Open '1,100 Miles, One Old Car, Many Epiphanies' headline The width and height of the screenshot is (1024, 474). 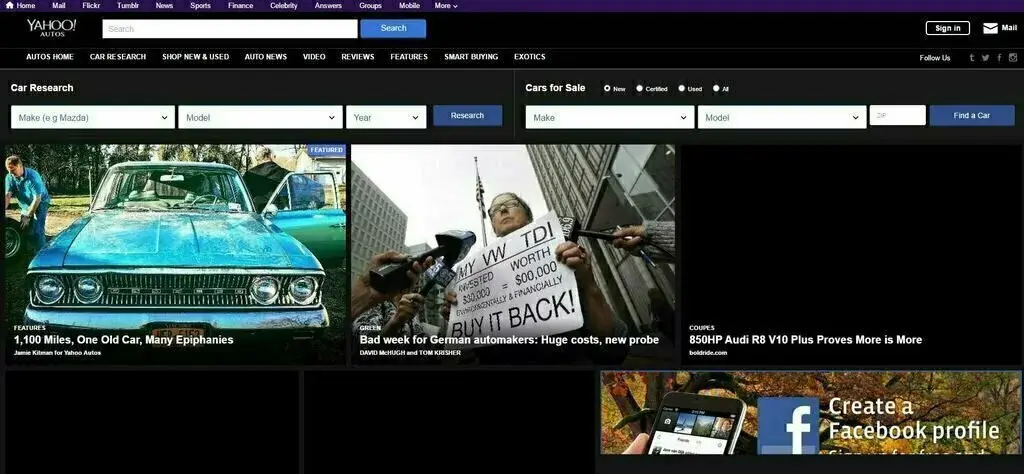[123, 340]
